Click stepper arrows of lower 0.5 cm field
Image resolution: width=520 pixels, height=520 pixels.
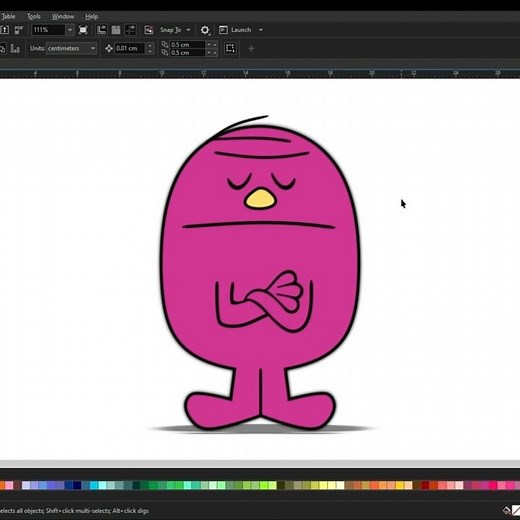coord(212,53)
